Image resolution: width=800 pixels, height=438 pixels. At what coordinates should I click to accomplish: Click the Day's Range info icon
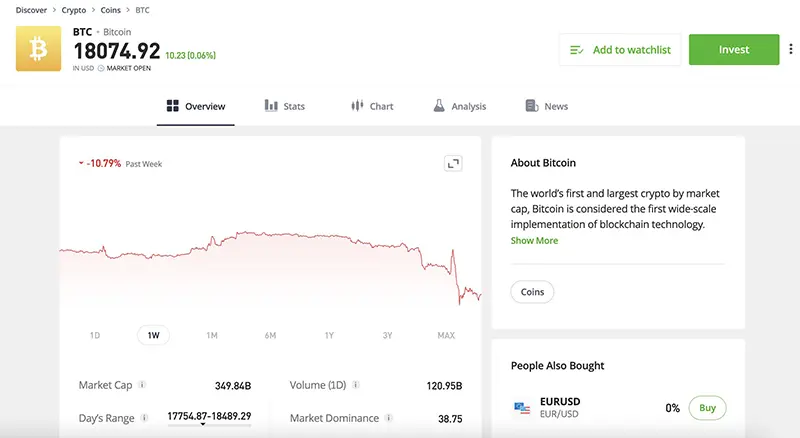(x=144, y=418)
